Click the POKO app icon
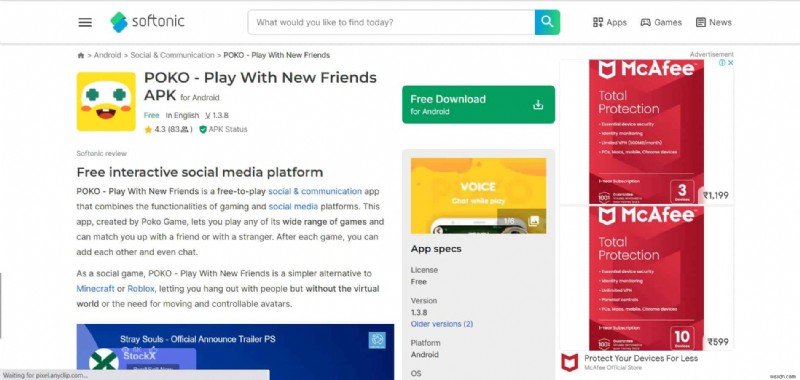 (106, 102)
